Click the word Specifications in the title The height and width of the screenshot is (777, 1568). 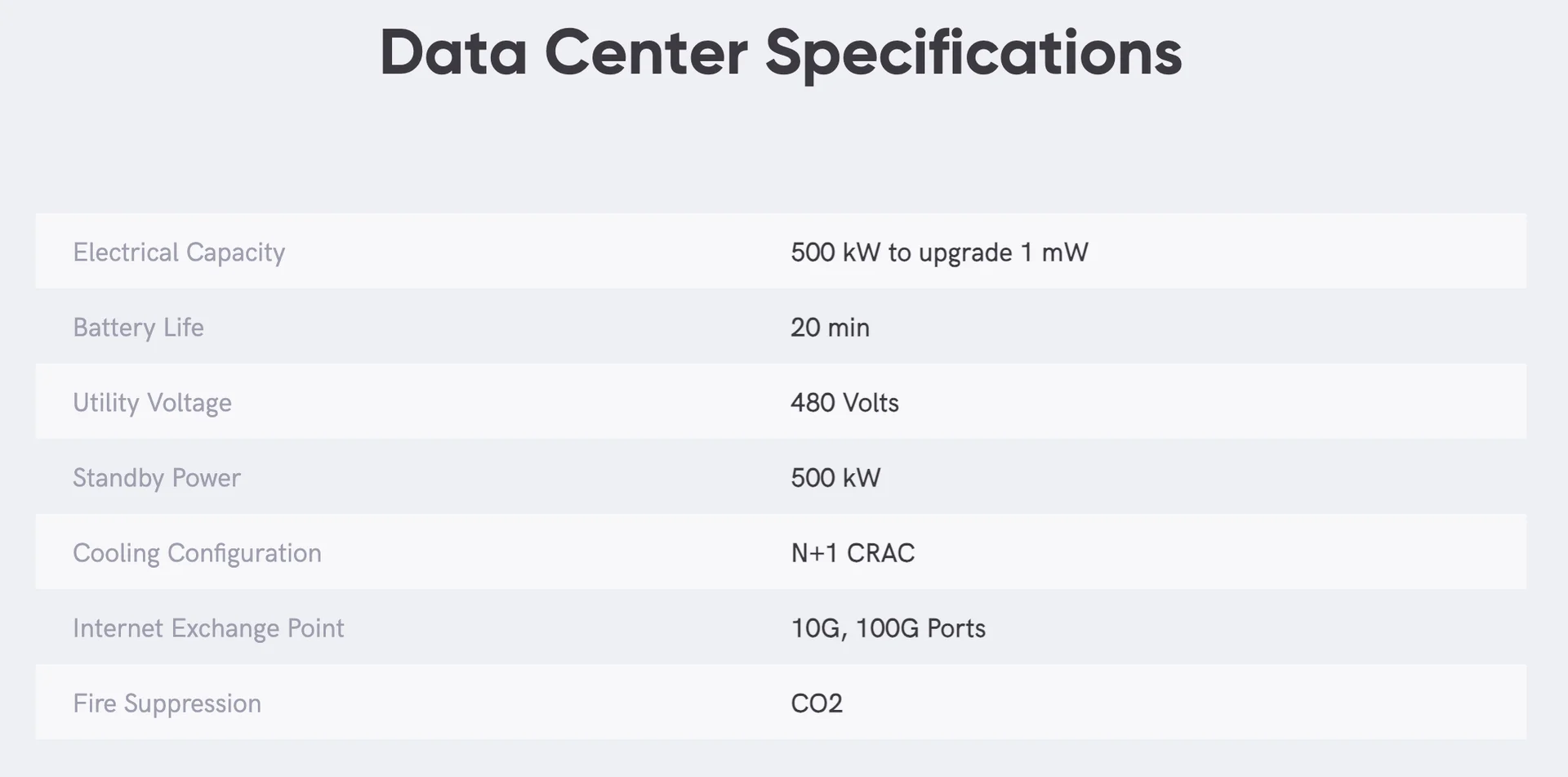(973, 52)
